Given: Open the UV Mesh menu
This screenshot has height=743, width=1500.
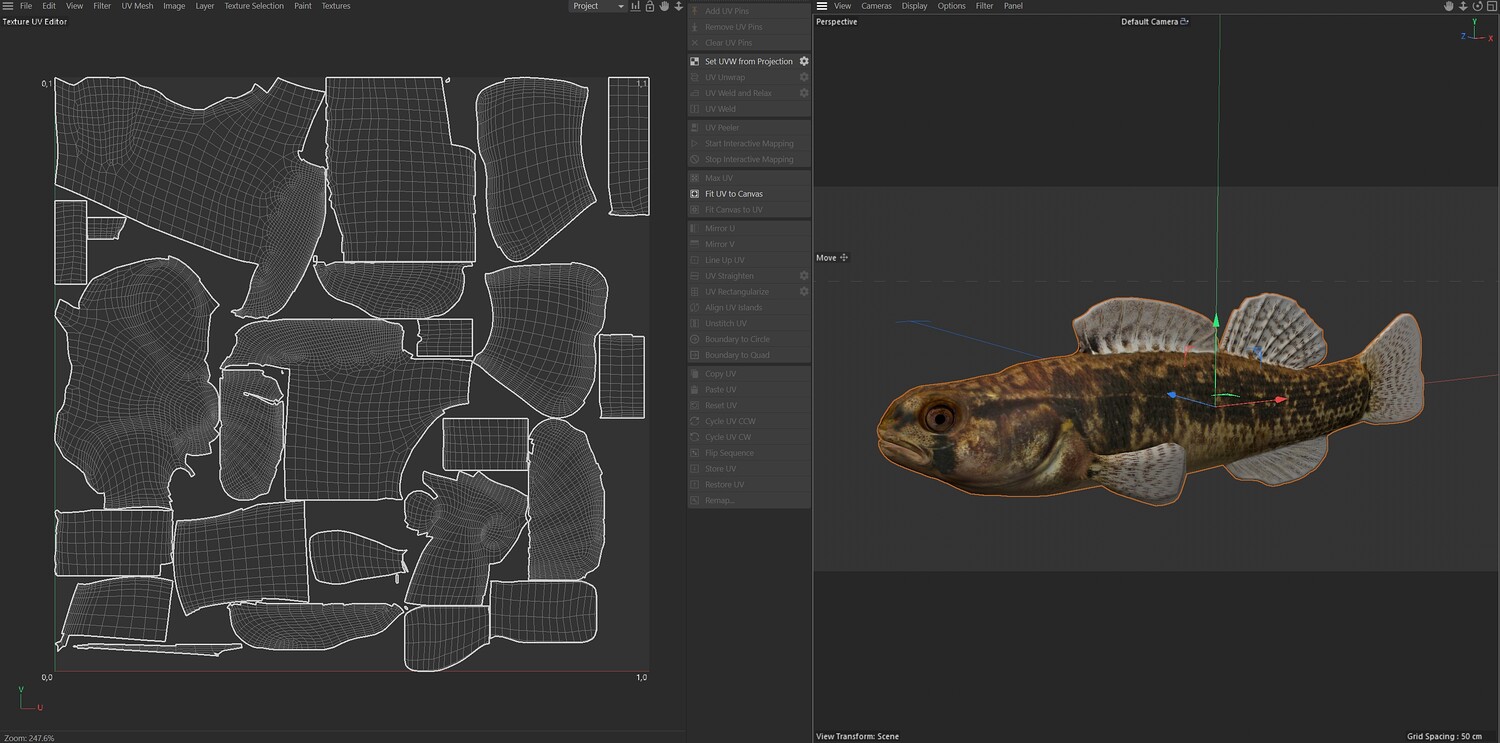Looking at the screenshot, I should point(137,6).
